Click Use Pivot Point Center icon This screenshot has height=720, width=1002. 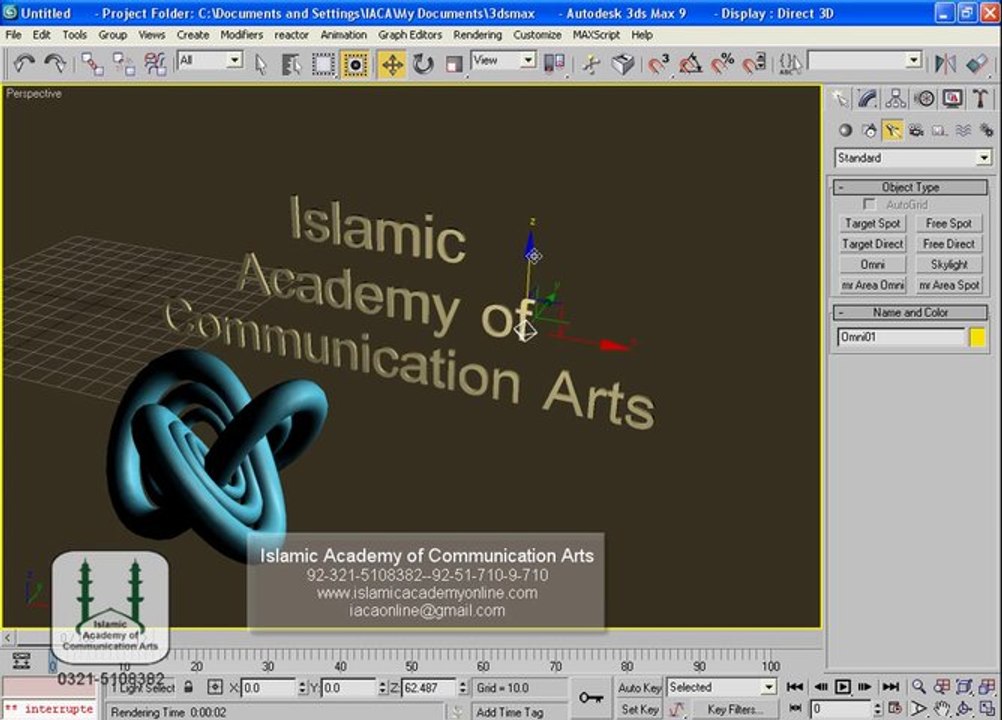553,64
